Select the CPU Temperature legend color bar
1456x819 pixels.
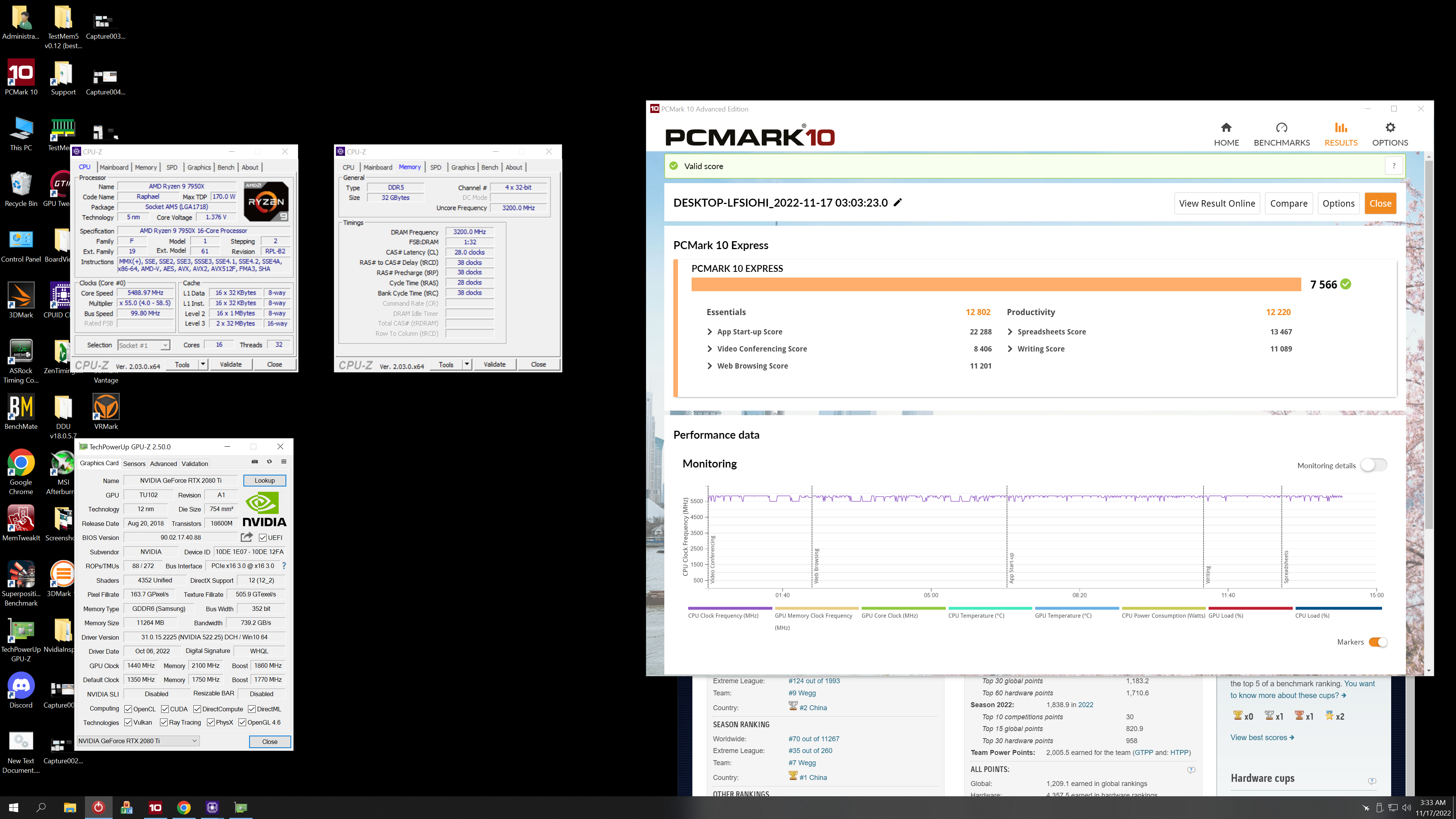tap(990, 608)
